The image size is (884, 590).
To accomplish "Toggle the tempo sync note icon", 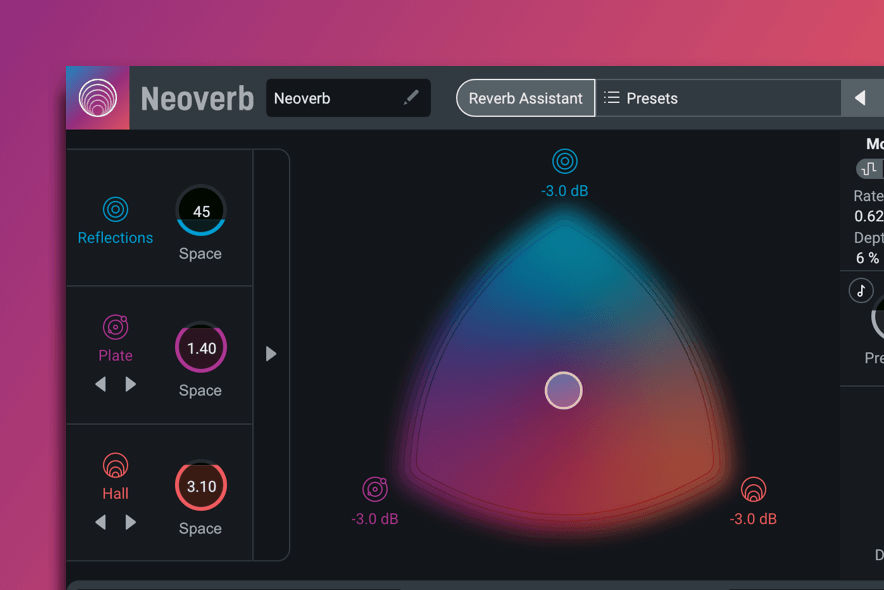I will (861, 291).
